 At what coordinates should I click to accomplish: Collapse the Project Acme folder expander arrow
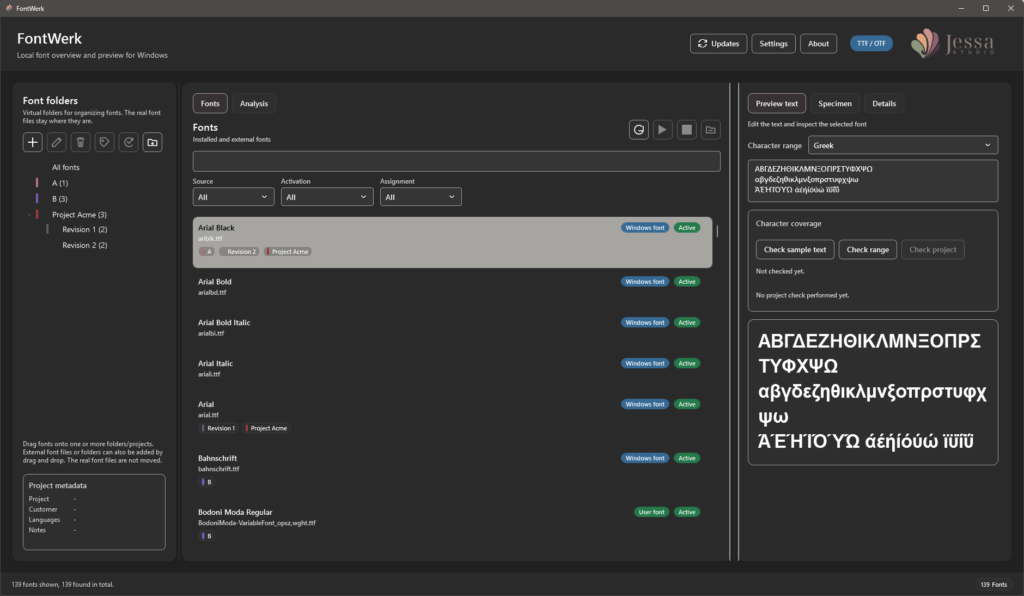tap(29, 215)
